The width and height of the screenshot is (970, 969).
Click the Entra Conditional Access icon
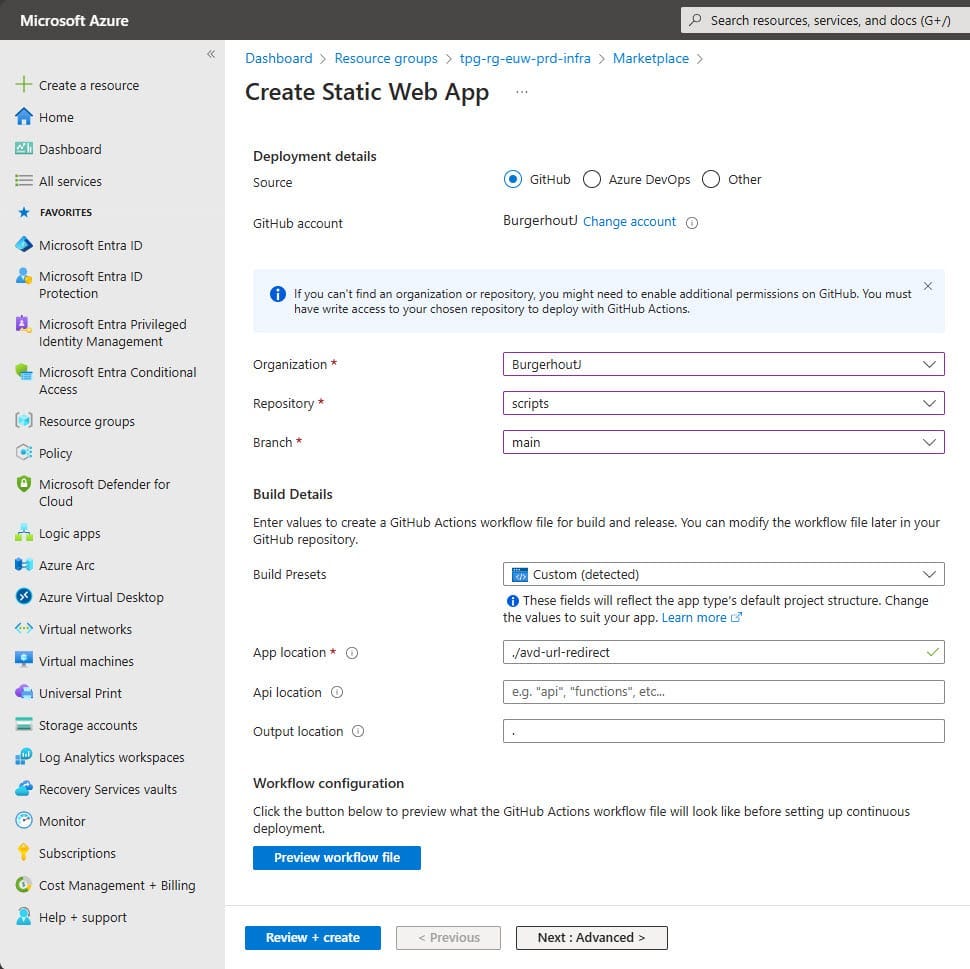[x=24, y=372]
